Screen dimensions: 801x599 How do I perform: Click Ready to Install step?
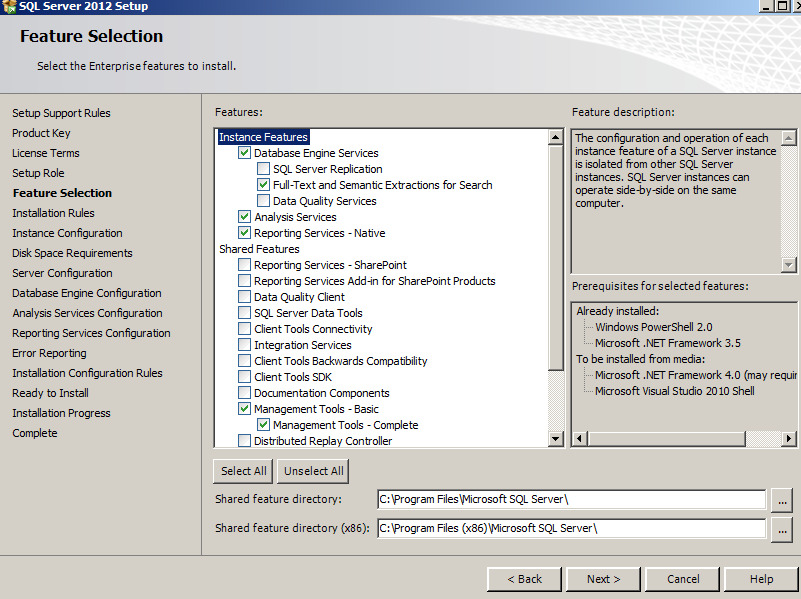click(50, 393)
